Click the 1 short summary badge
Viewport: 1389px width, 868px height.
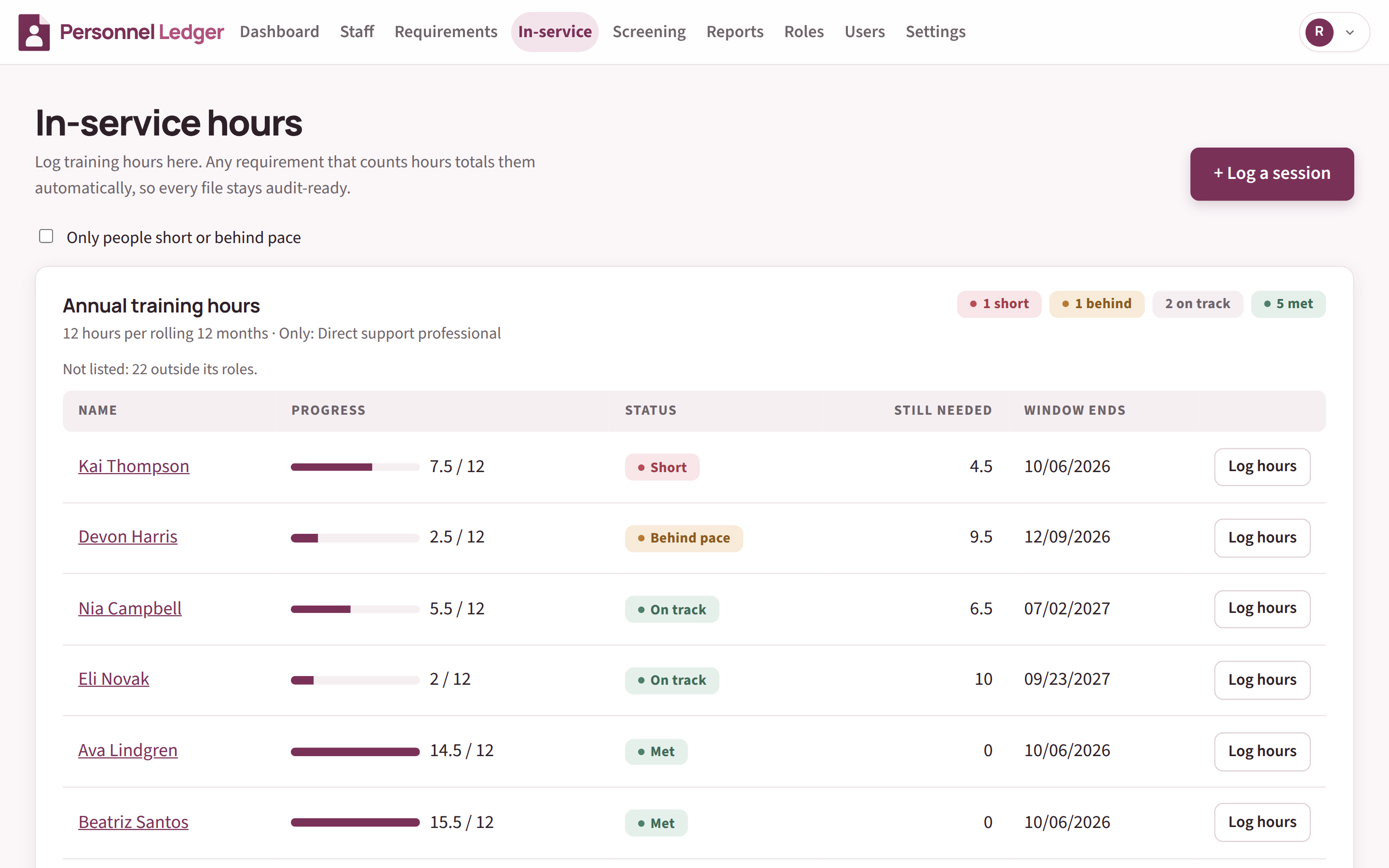click(x=999, y=304)
